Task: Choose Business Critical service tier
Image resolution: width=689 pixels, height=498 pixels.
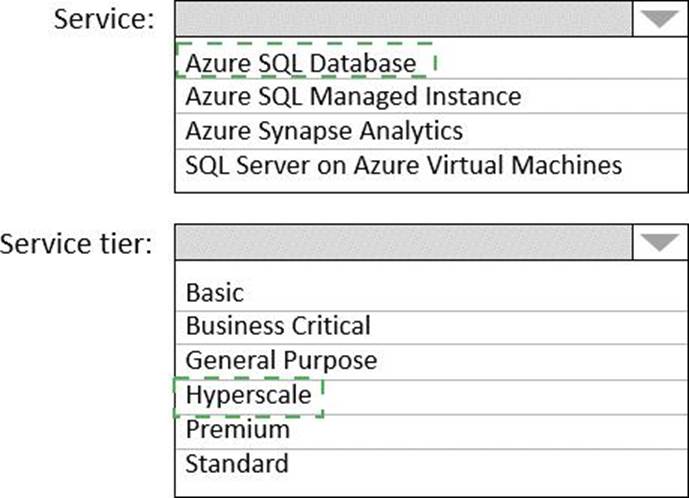Action: tap(278, 326)
